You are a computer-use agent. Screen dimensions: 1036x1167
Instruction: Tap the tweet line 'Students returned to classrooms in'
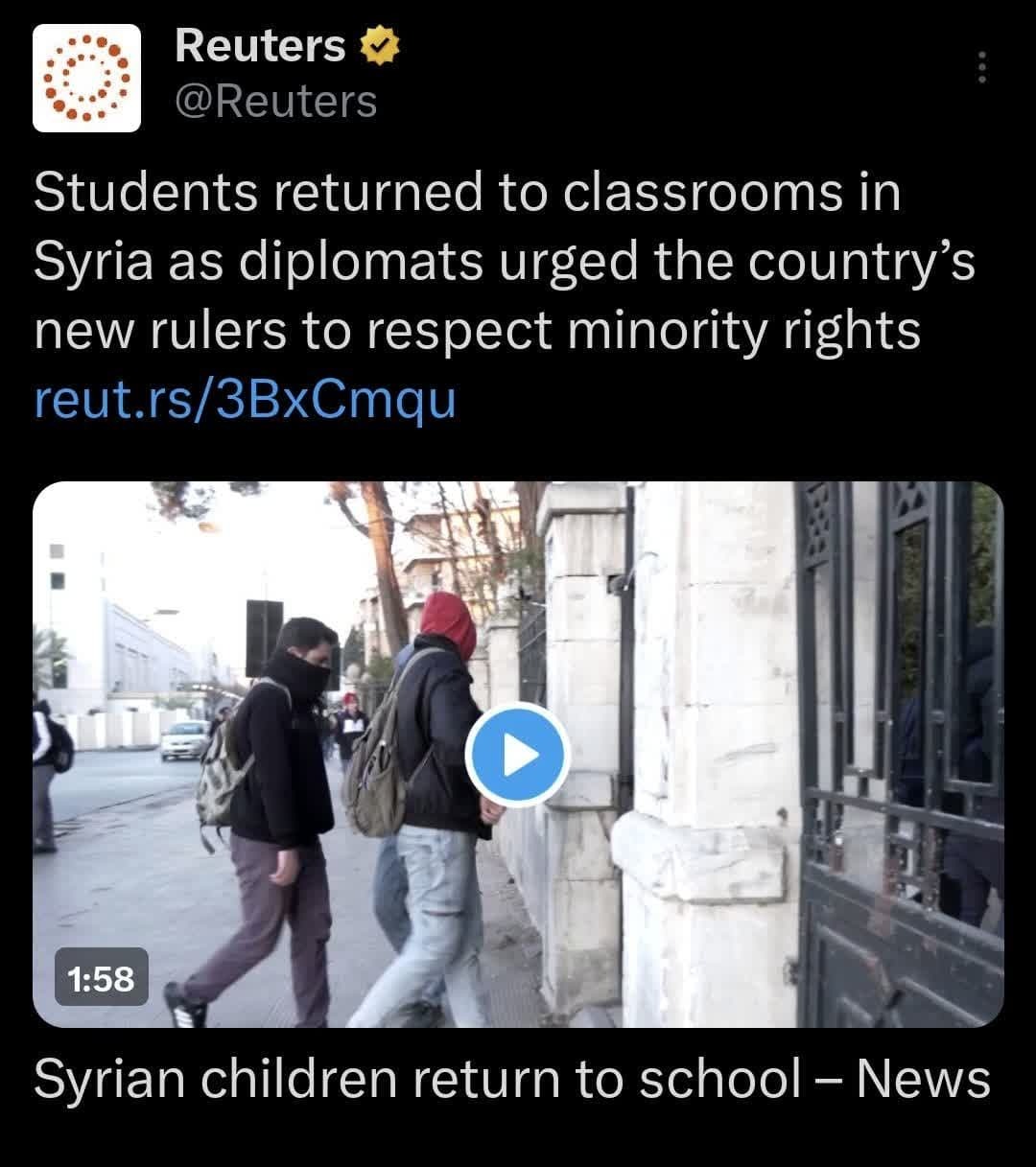pos(468,192)
